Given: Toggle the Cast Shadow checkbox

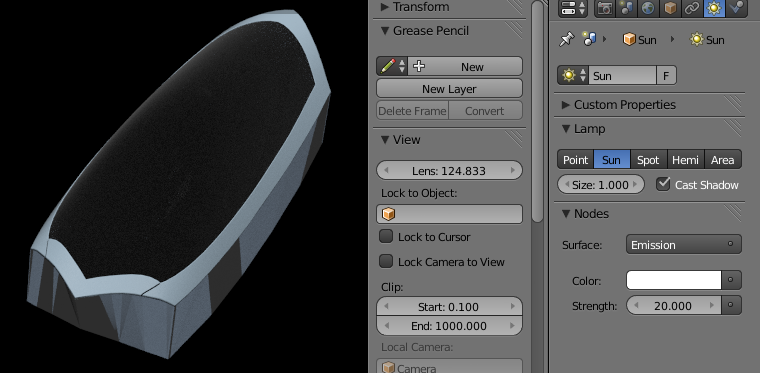Looking at the screenshot, I should (x=663, y=184).
